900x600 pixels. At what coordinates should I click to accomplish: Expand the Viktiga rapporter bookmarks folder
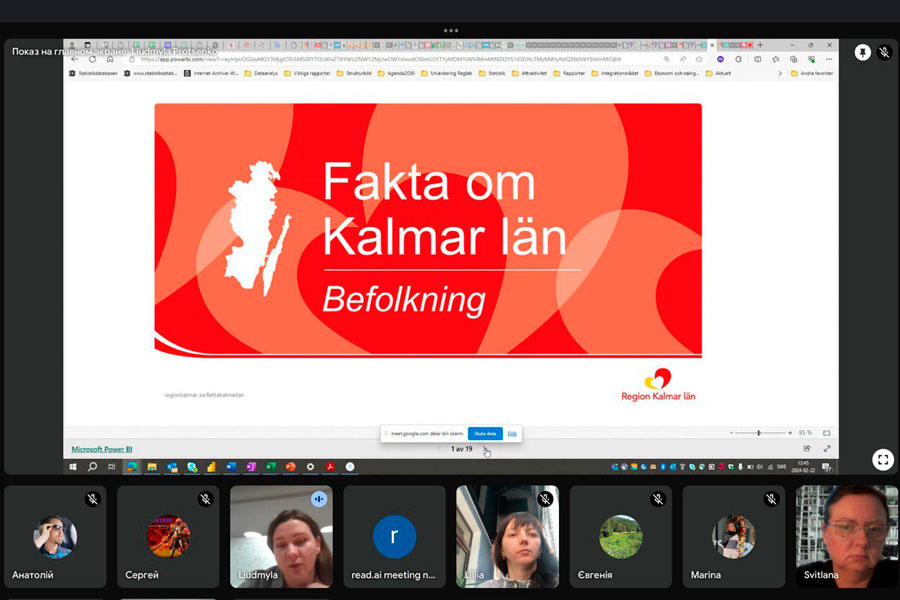pos(307,73)
